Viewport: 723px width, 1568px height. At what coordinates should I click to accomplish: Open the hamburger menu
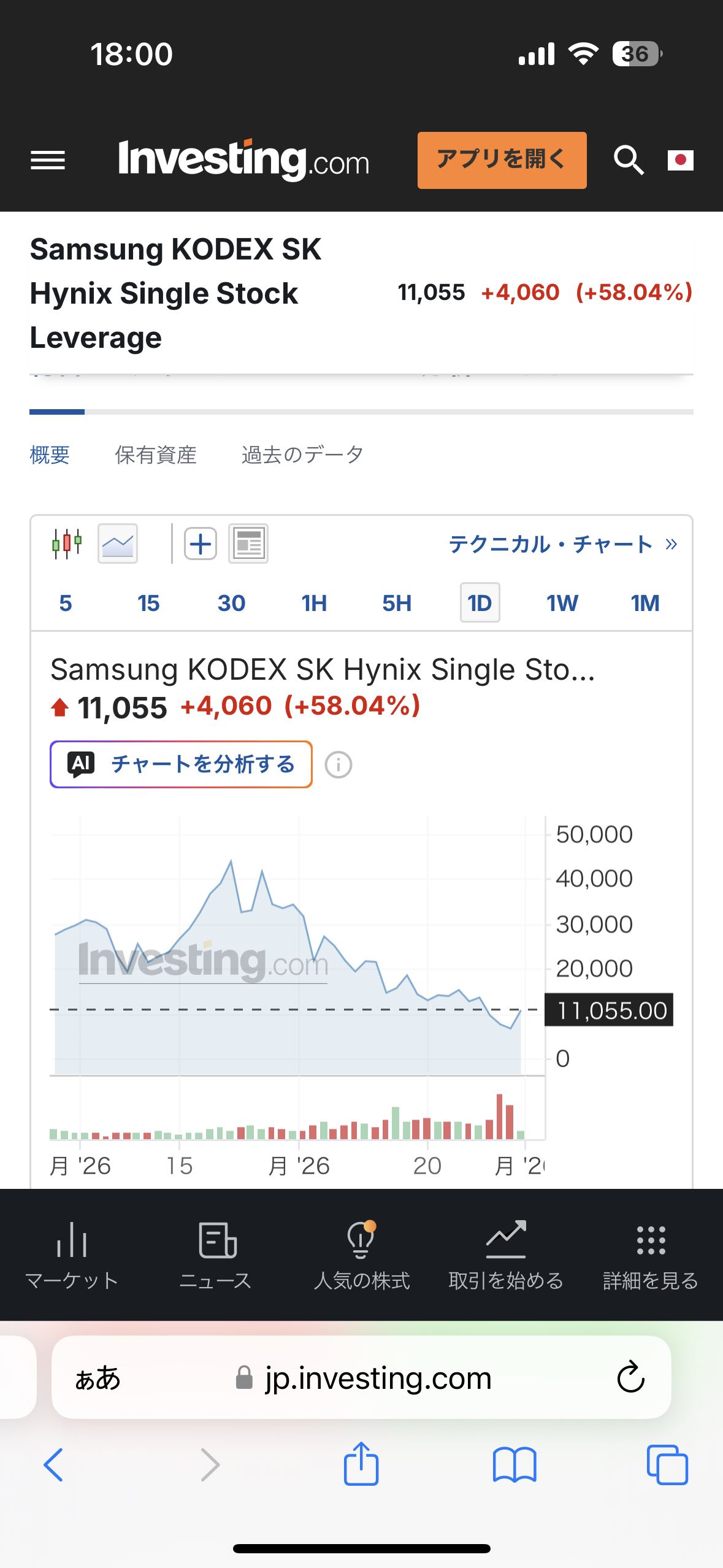[x=48, y=161]
